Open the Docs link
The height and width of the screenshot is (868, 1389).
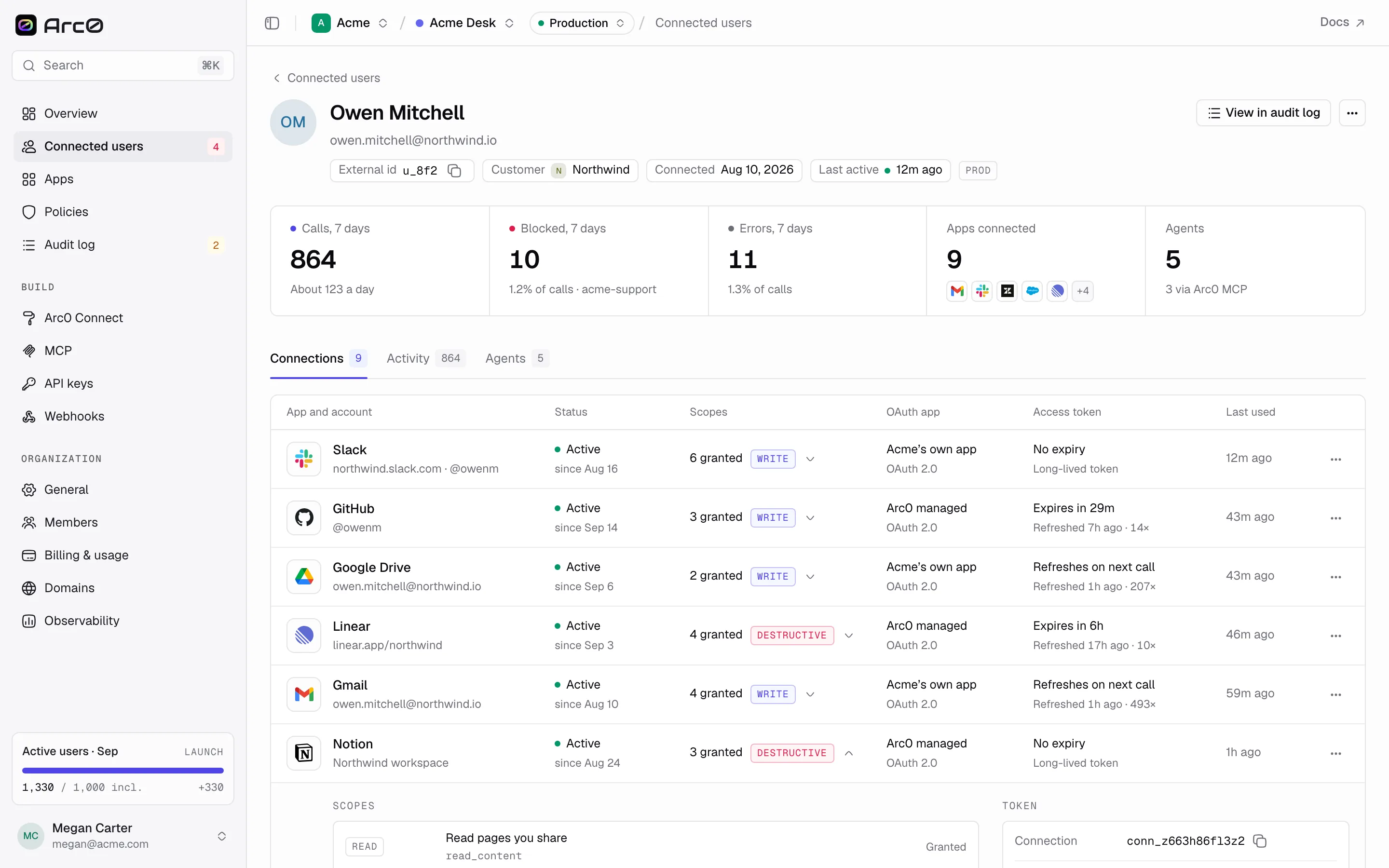pyautogui.click(x=1342, y=22)
